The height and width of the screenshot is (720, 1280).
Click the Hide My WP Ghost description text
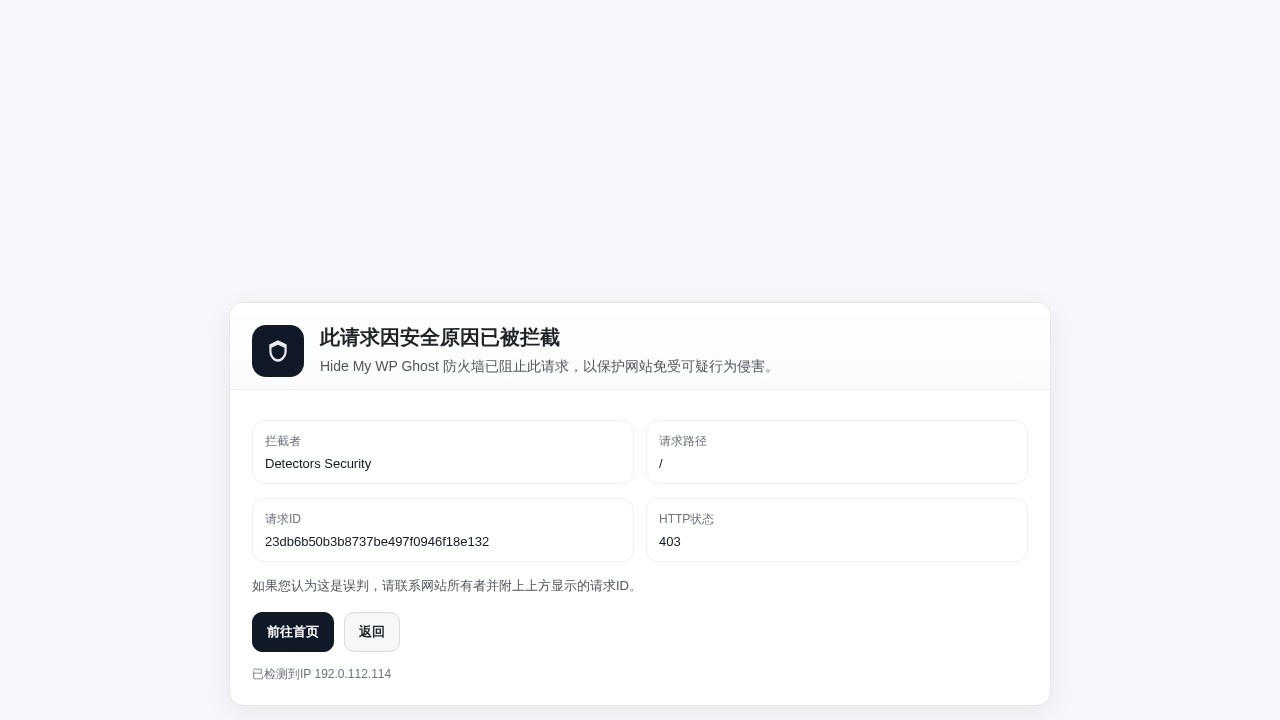point(547,366)
